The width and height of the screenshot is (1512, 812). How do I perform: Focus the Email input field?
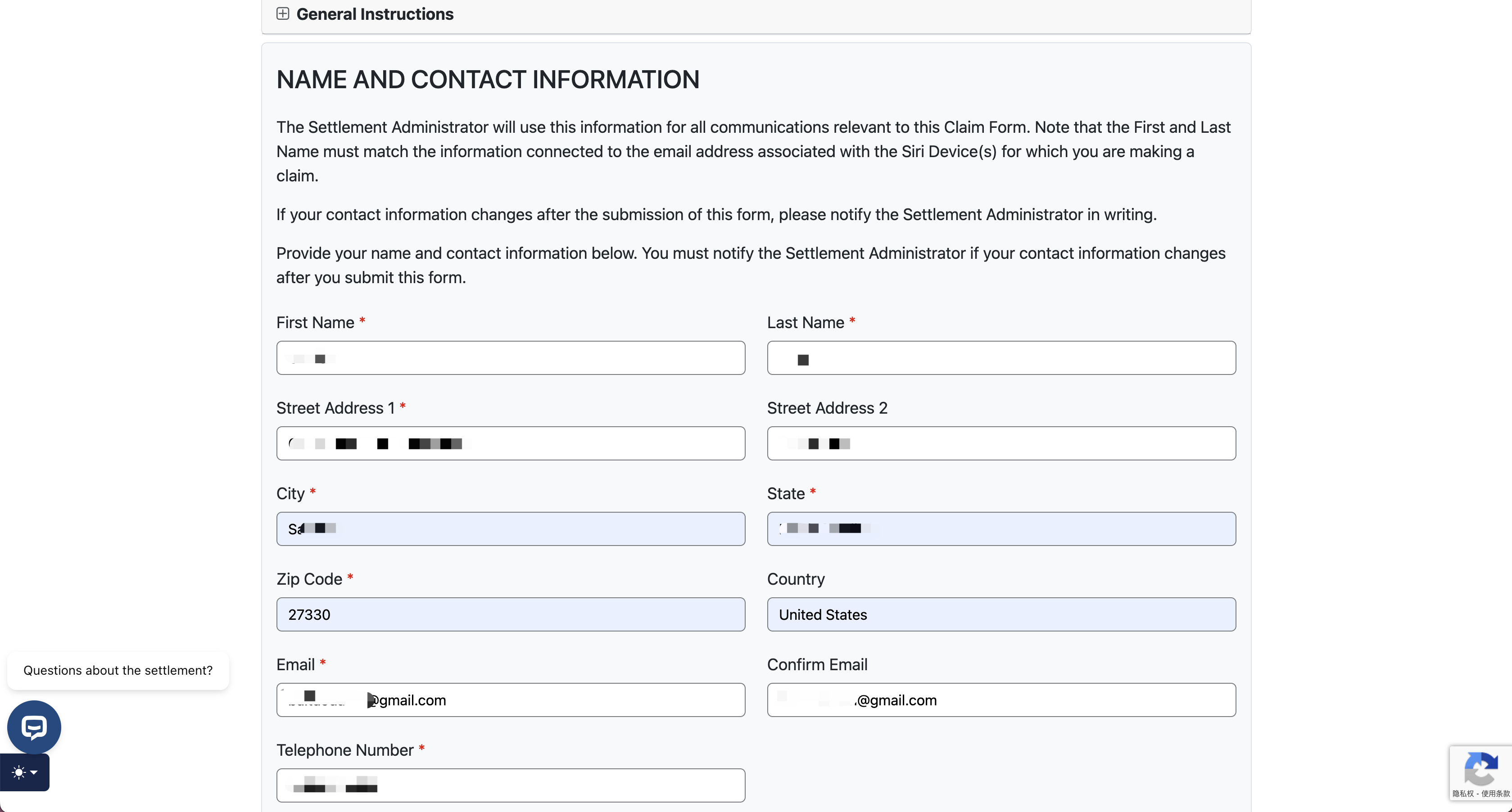511,700
